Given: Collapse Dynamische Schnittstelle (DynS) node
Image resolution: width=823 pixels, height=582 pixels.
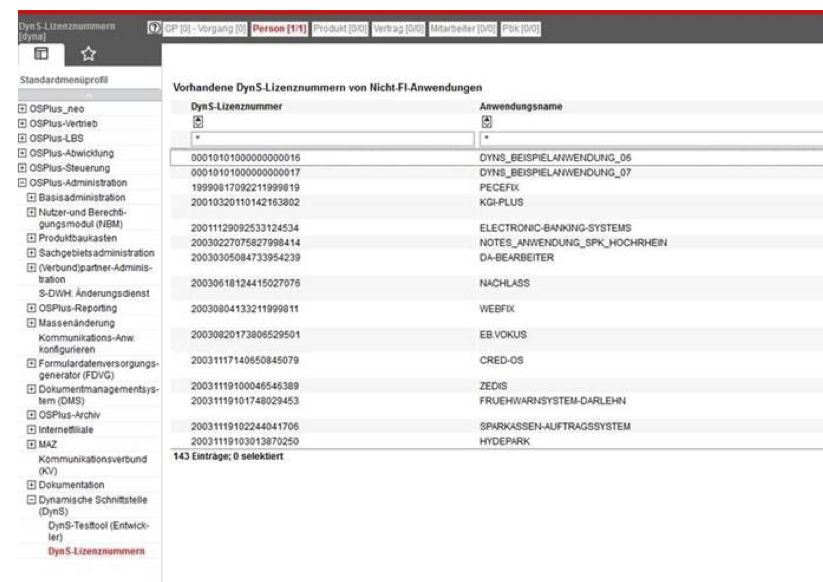Looking at the screenshot, I should [x=31, y=500].
